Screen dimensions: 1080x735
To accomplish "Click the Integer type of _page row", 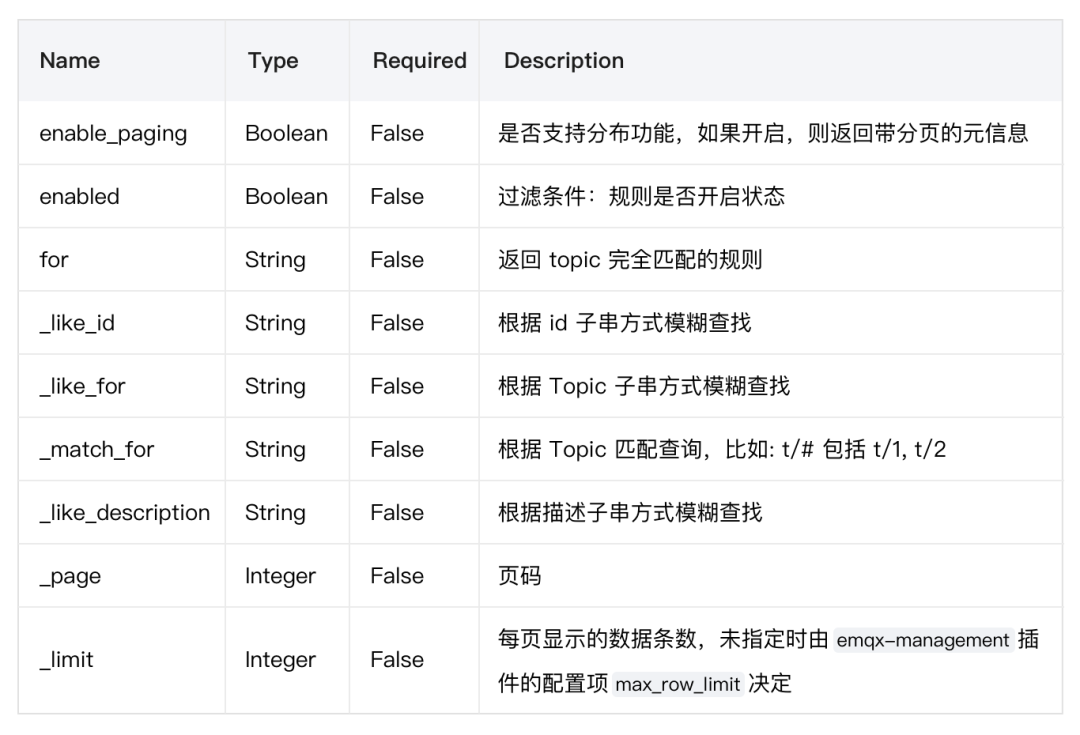I will (x=280, y=576).
